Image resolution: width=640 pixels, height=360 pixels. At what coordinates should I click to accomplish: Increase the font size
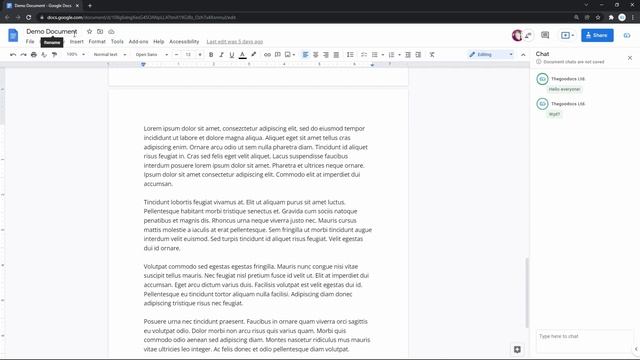click(200, 55)
